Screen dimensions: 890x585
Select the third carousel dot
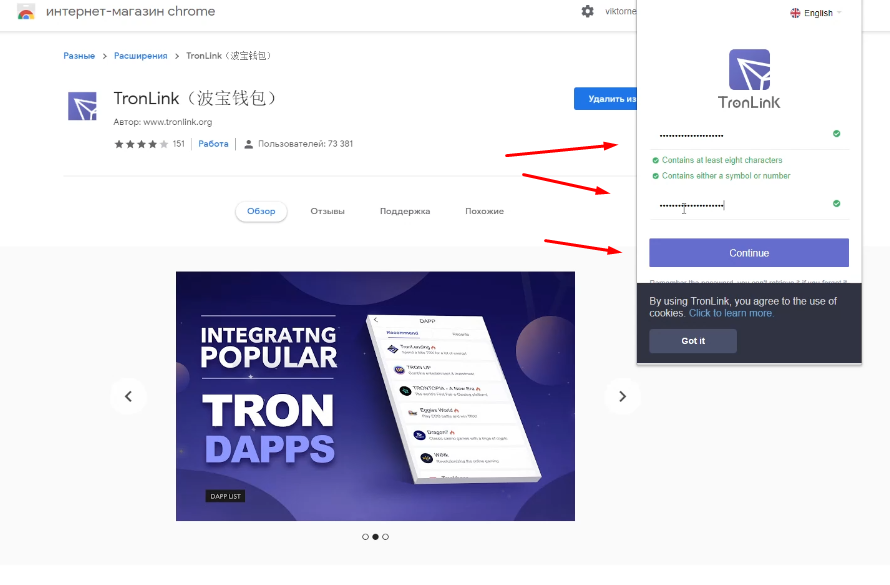pos(385,537)
